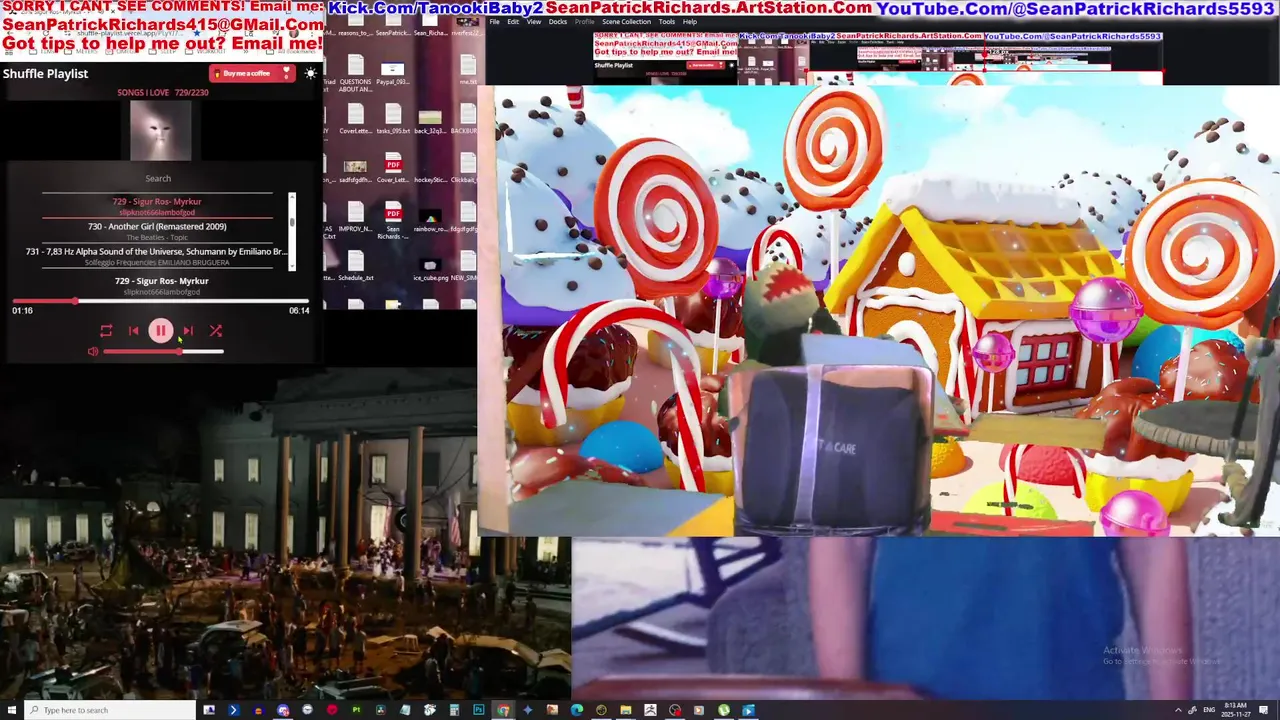
Task: Mute the player with the speaker icon
Action: tap(93, 352)
